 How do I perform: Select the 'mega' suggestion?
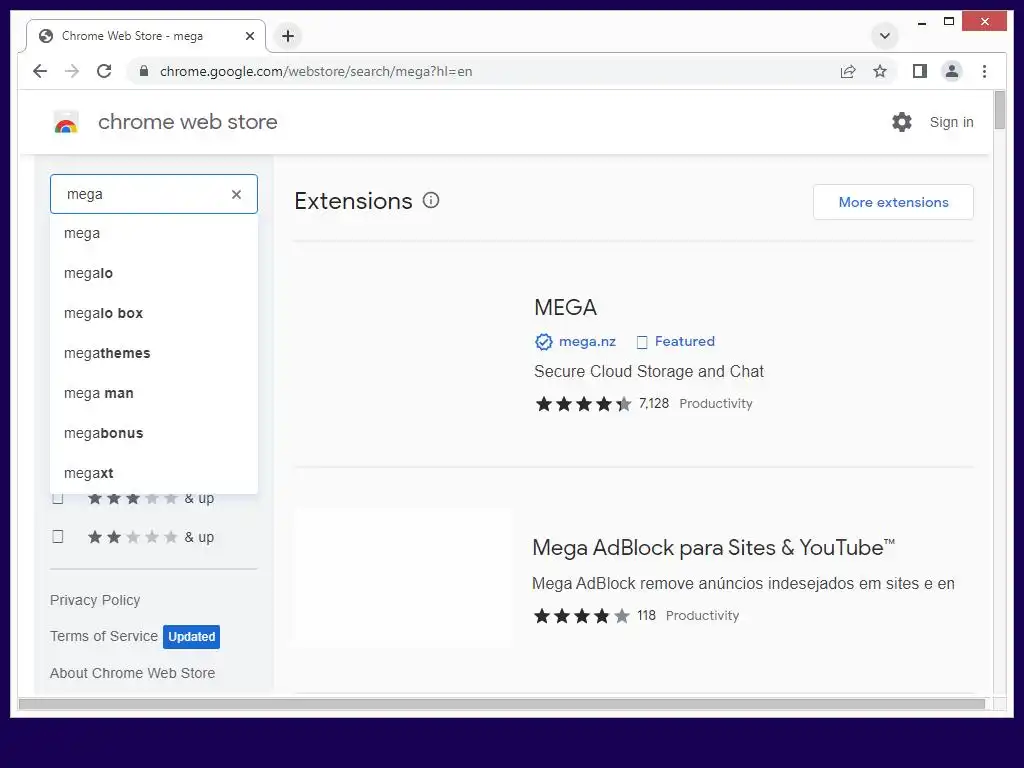point(154,233)
